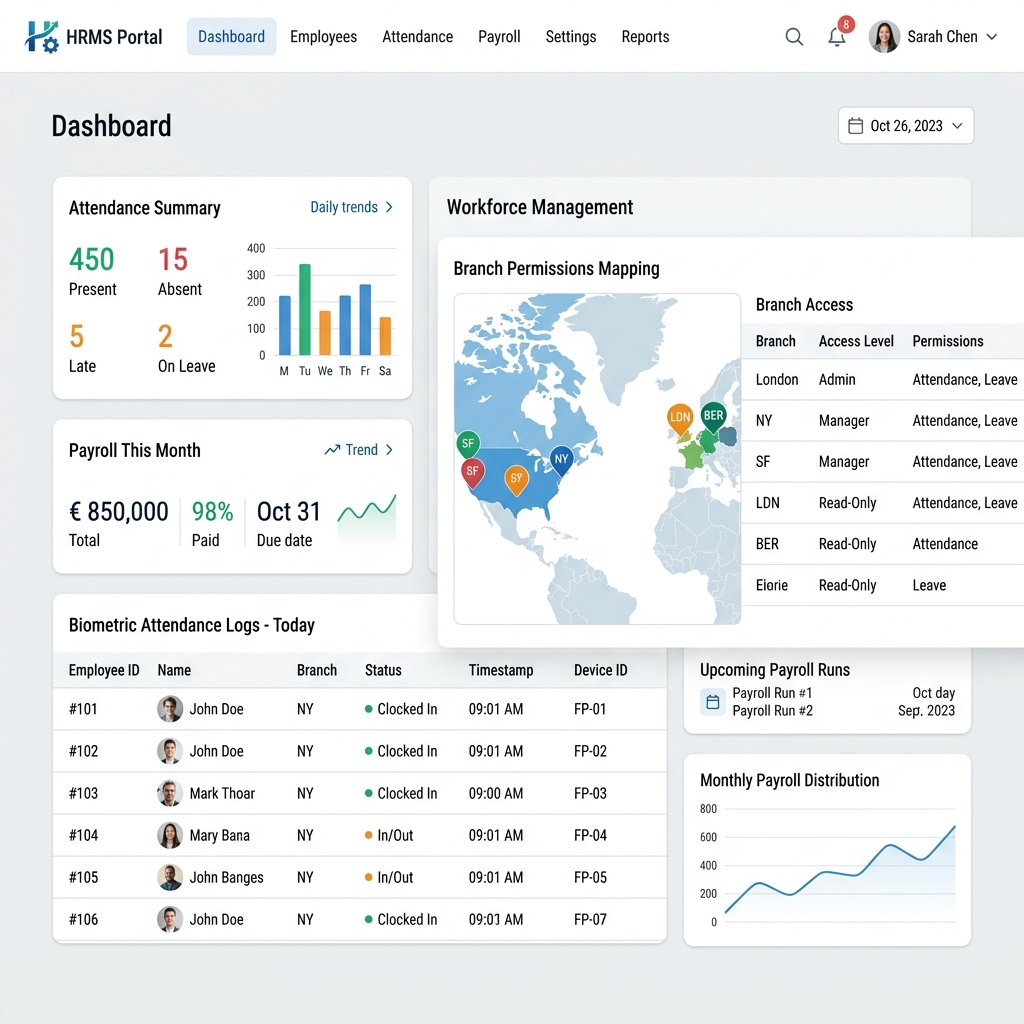Viewport: 1024px width, 1024px height.
Task: Select Clocked In status for #101
Action: point(401,709)
